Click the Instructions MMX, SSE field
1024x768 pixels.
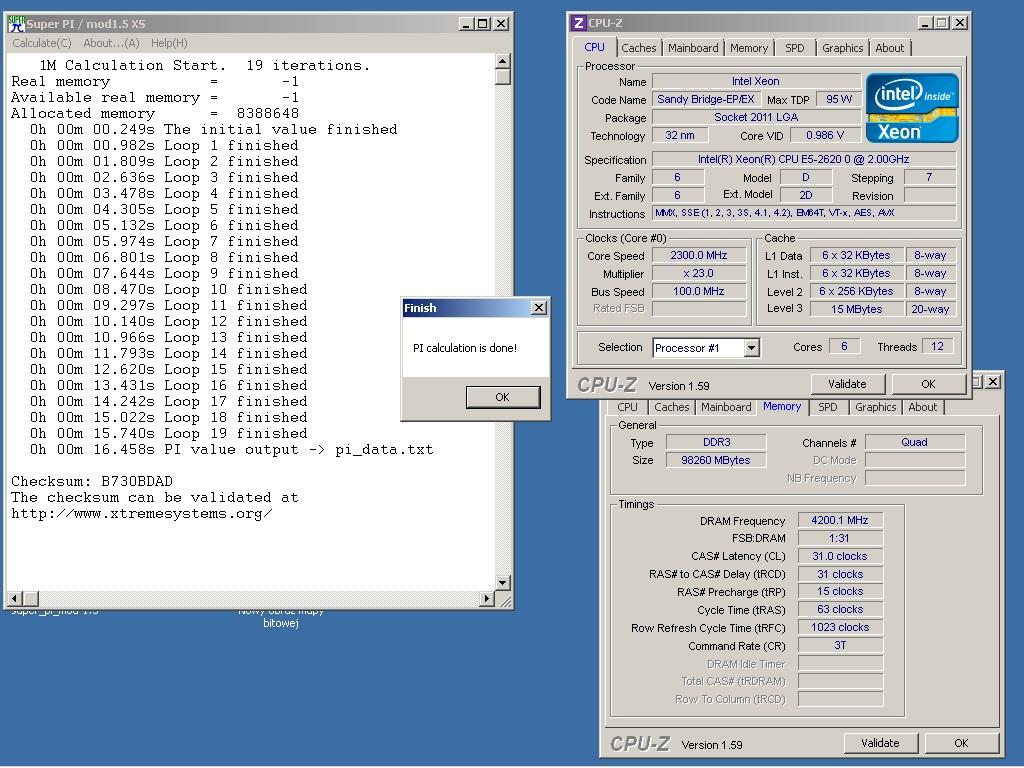tap(804, 213)
